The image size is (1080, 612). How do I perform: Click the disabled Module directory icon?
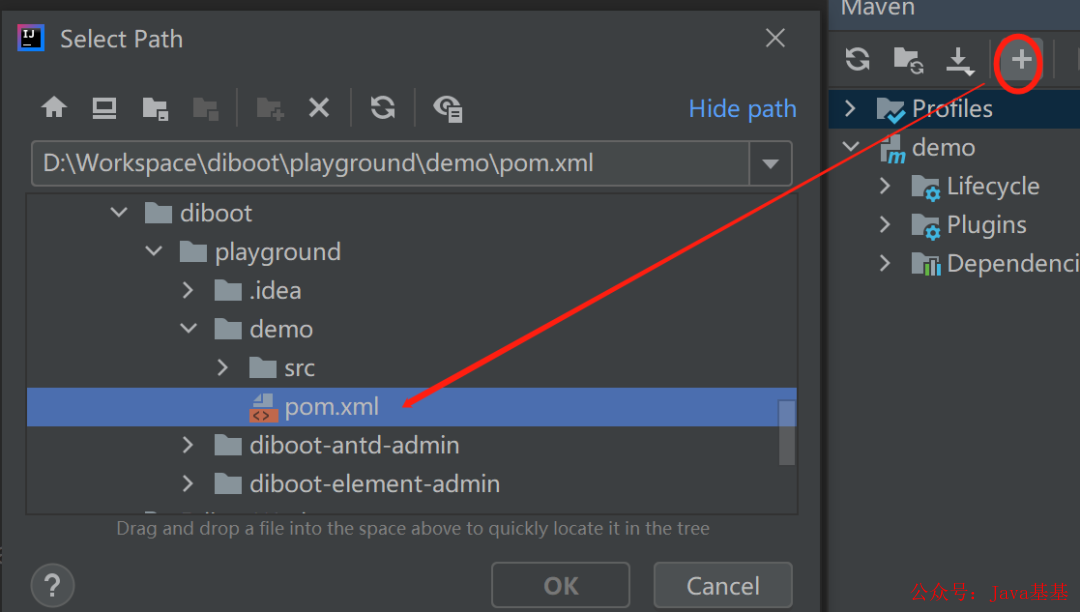pyautogui.click(x=205, y=109)
